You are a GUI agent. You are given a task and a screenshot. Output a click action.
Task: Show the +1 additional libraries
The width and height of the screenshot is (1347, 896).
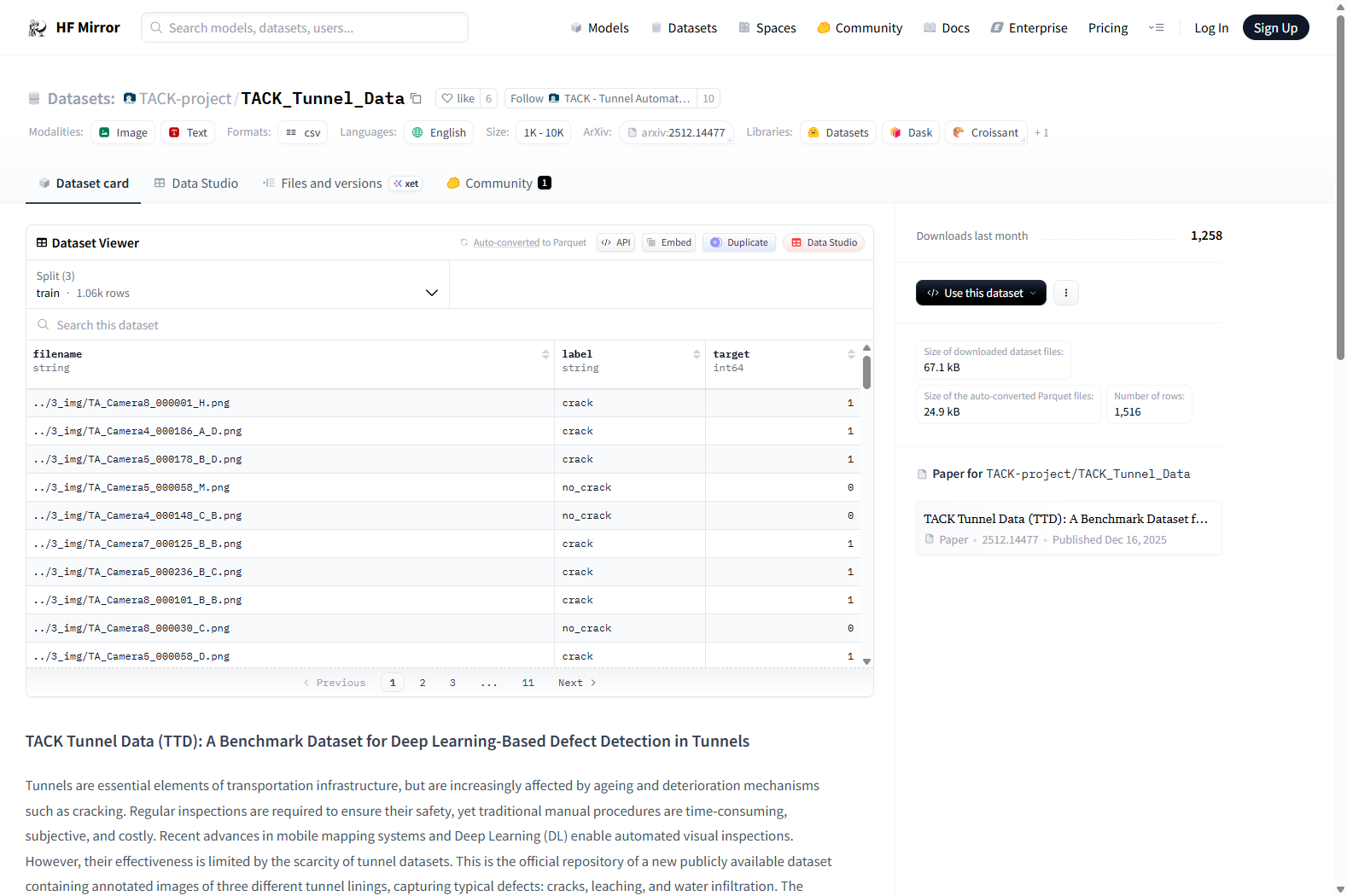click(x=1041, y=132)
